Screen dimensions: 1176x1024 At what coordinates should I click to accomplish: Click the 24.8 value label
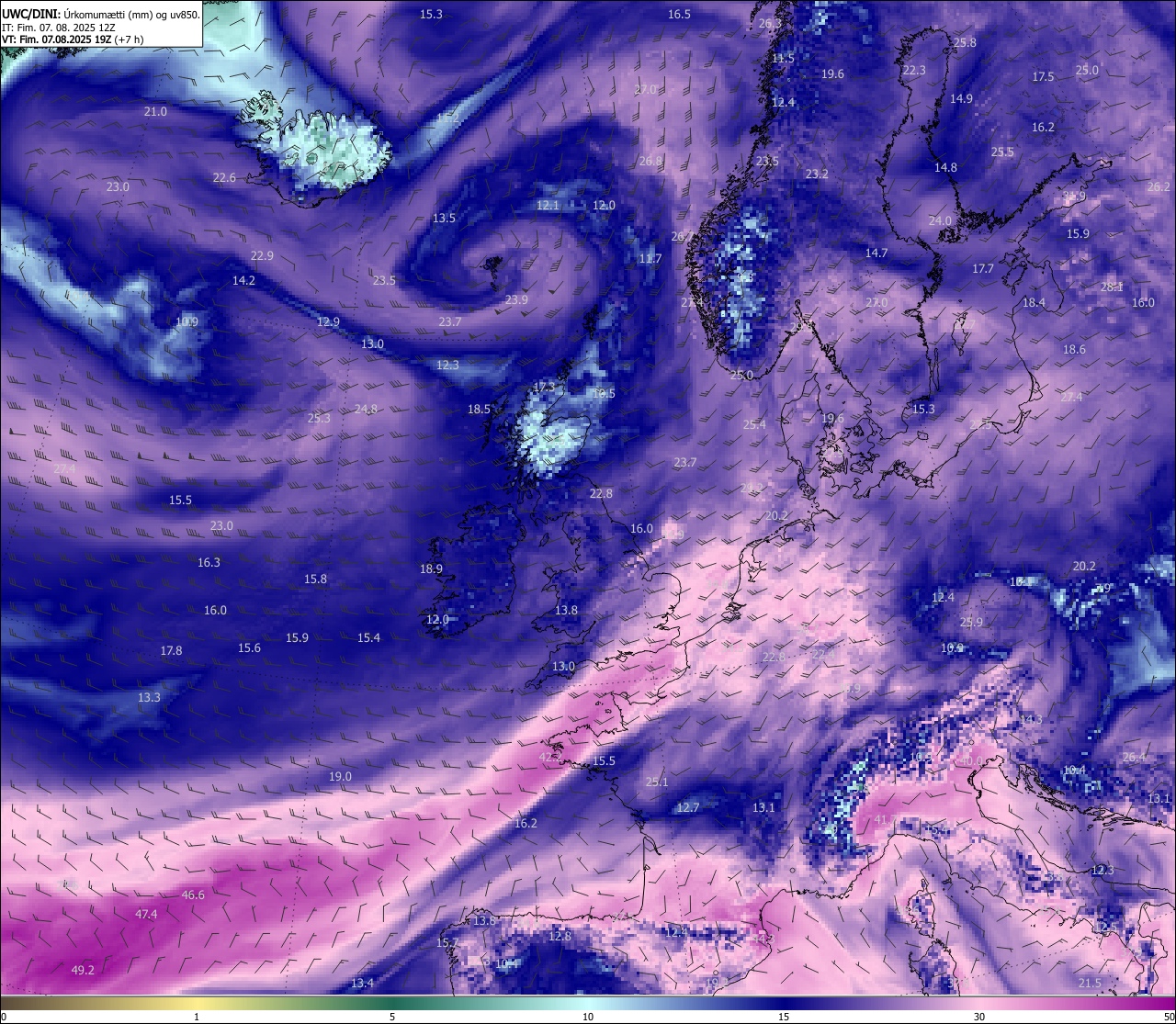pyautogui.click(x=366, y=409)
